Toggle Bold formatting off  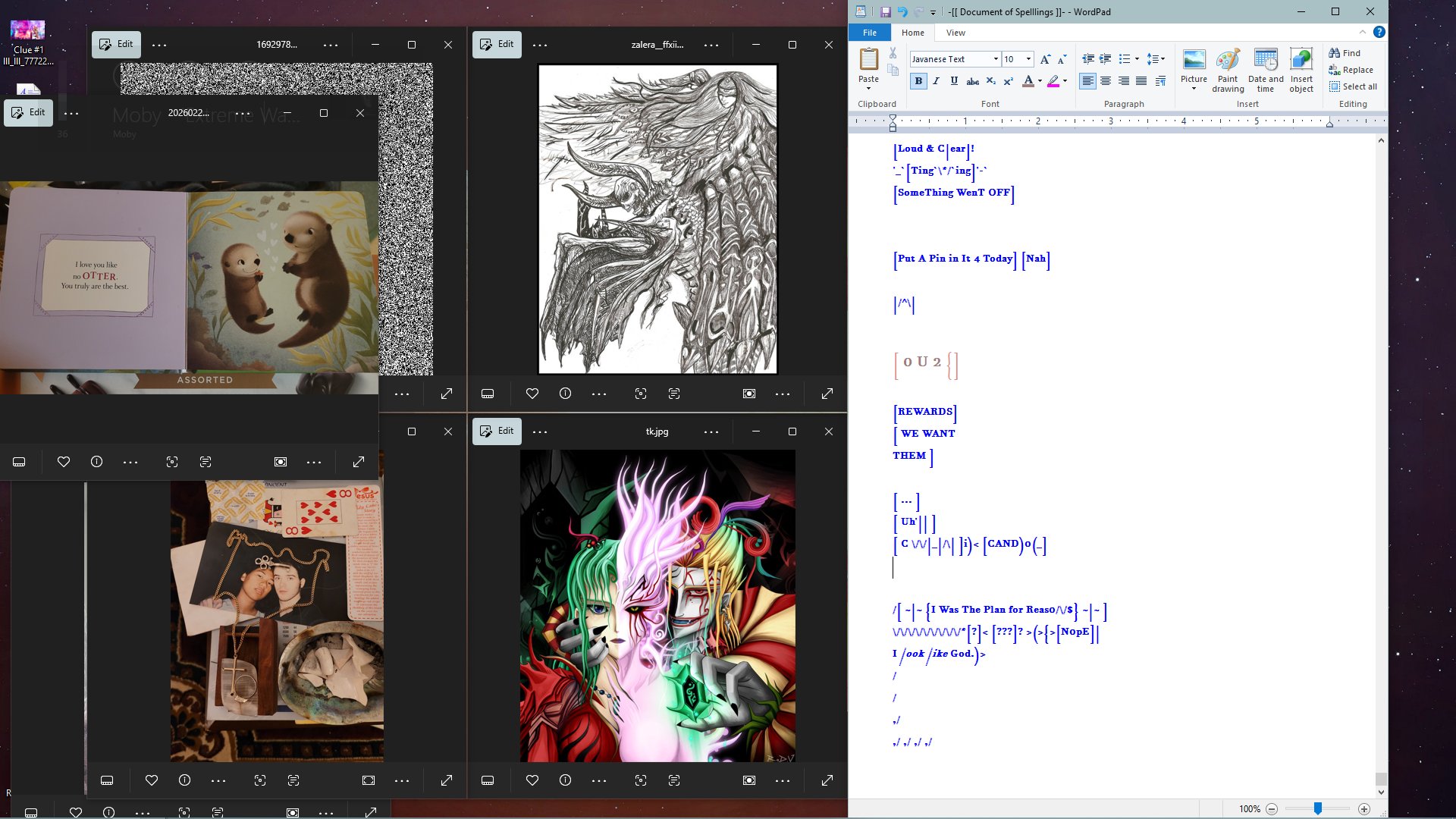918,81
